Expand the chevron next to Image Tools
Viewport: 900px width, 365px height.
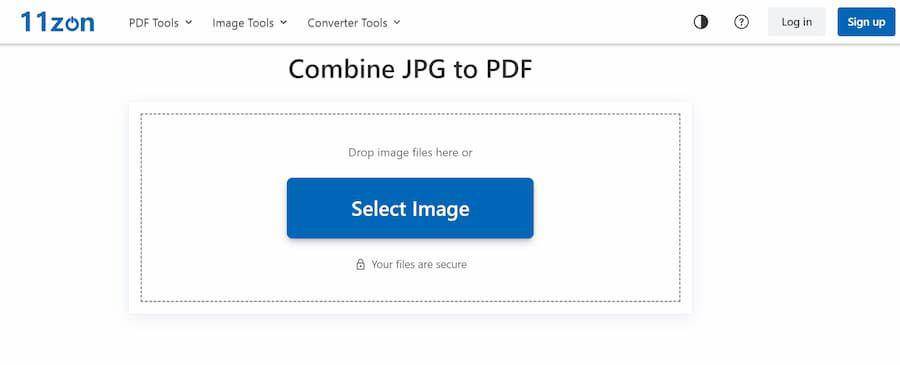click(x=283, y=22)
